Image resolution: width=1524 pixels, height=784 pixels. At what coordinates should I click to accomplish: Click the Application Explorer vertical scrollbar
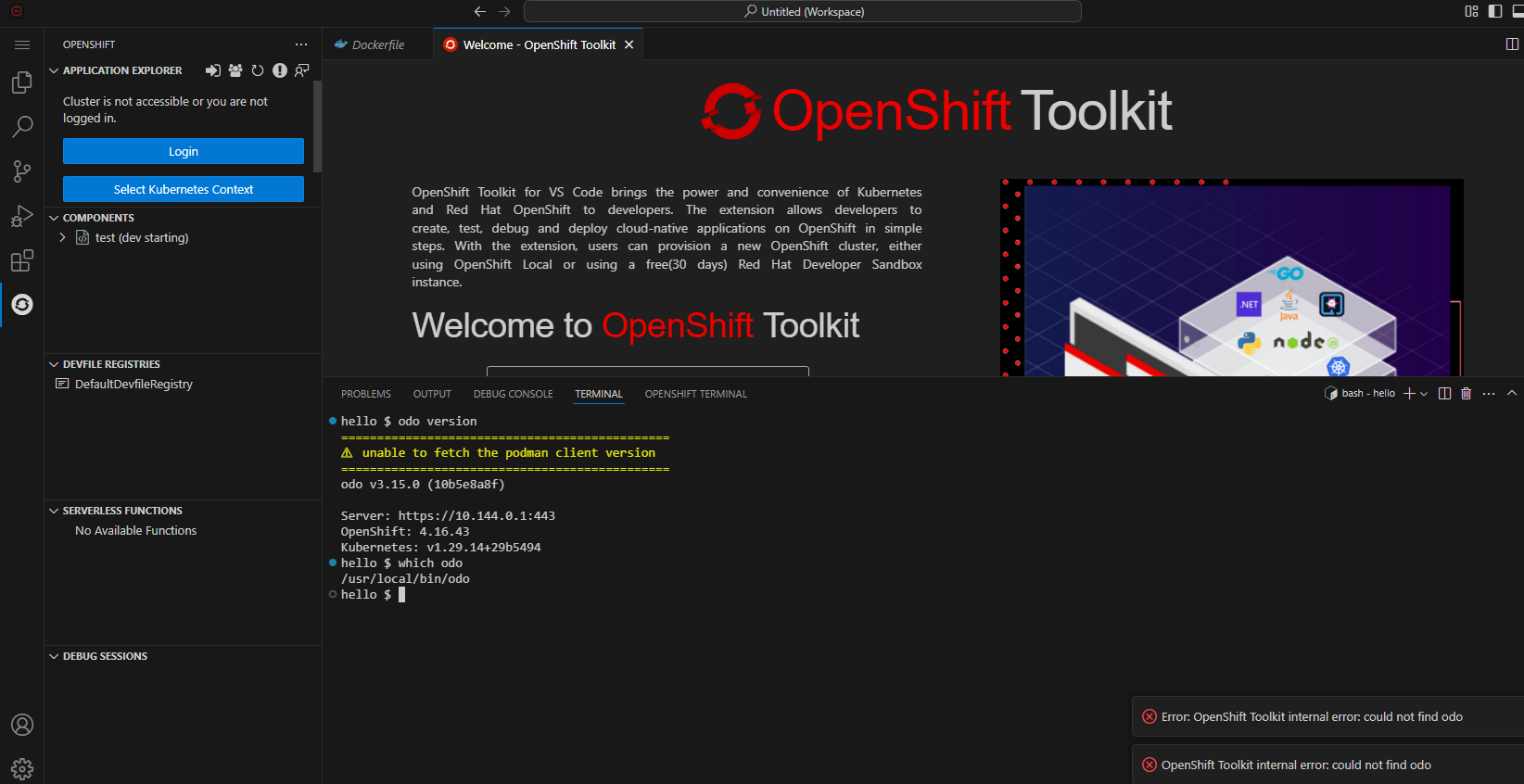[318, 126]
